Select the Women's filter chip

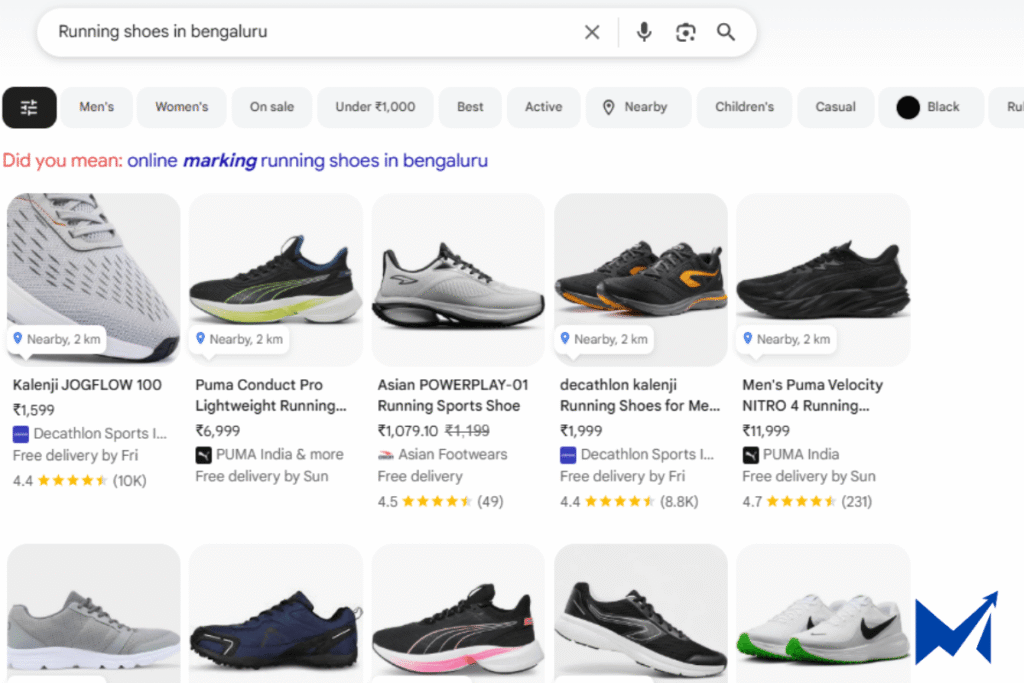tap(181, 107)
